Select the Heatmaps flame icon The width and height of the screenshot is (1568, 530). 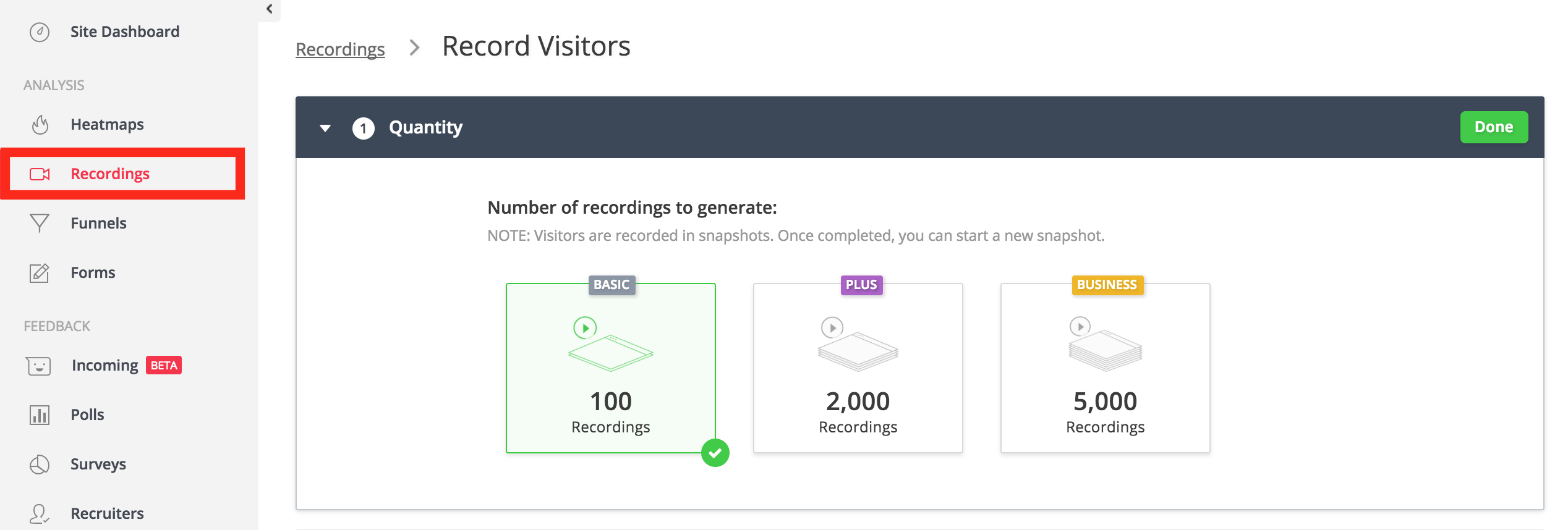(40, 124)
